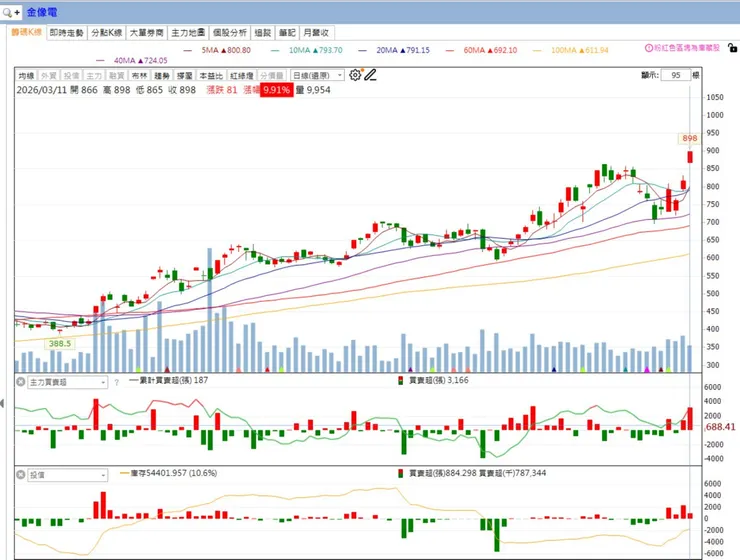Click the 累計買賣超(張) 187 legend

168,380
